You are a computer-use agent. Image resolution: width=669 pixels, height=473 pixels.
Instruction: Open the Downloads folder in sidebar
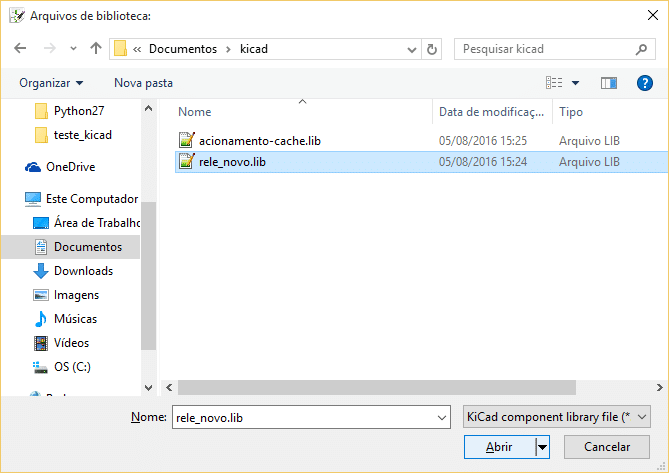coord(83,271)
